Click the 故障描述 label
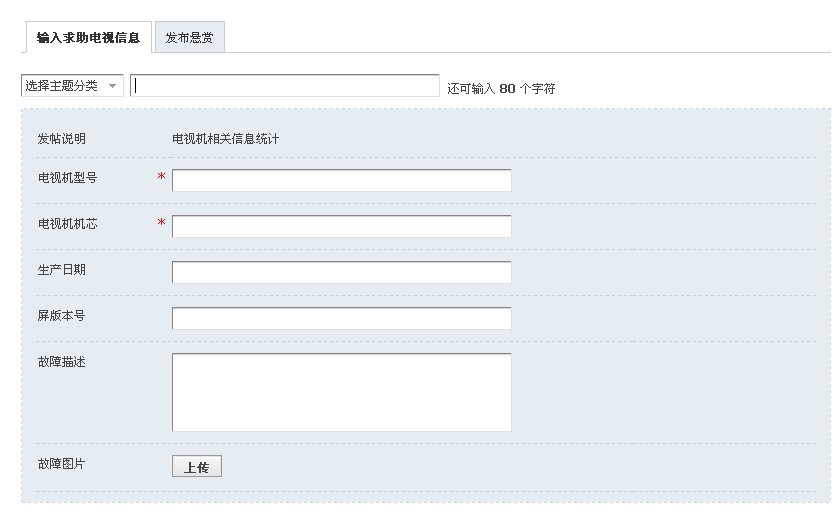This screenshot has width=839, height=513. click(x=62, y=362)
